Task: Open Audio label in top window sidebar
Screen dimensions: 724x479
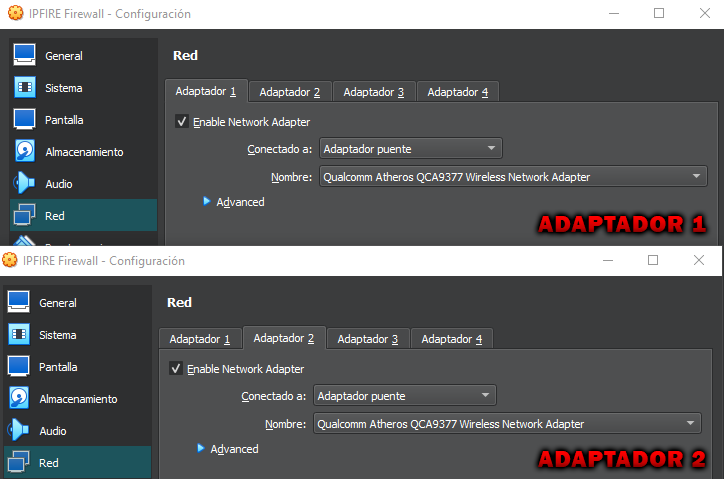Action: pos(59,184)
